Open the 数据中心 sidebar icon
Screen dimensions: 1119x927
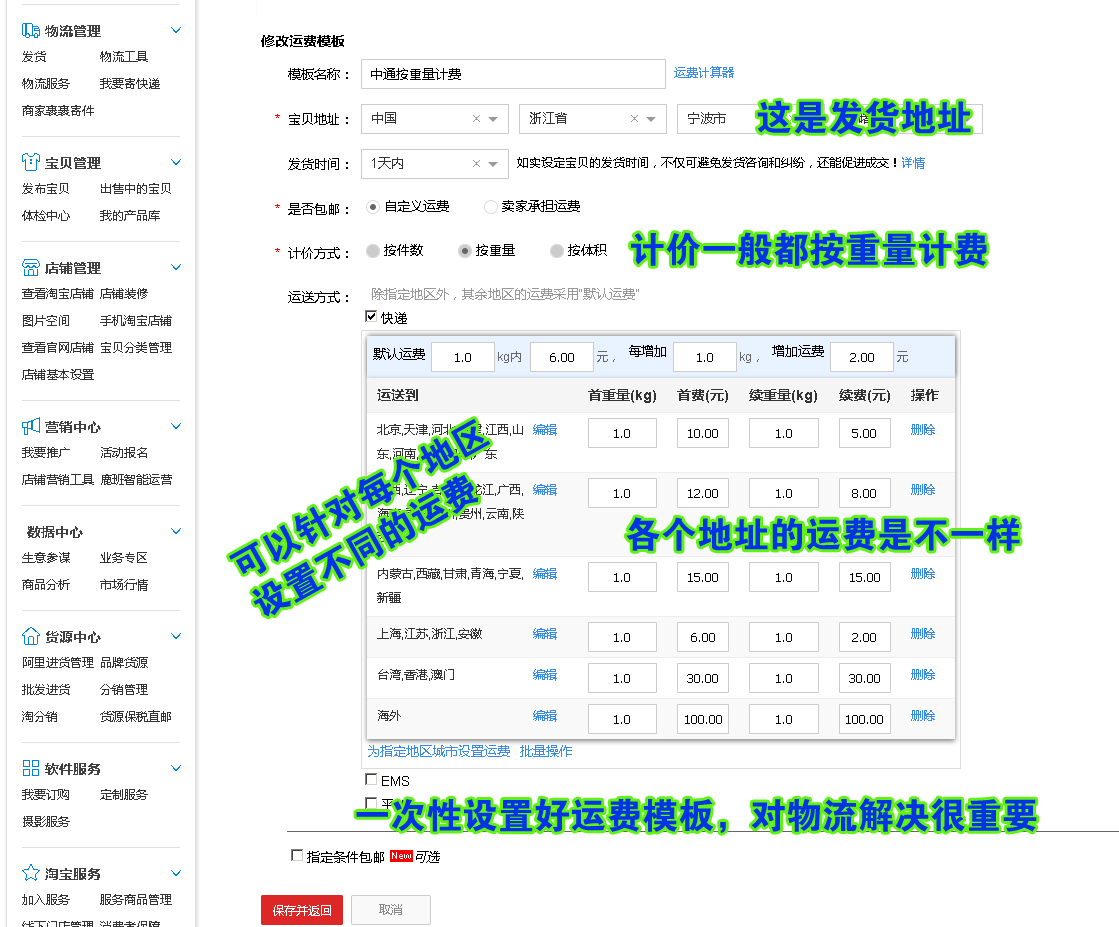[22, 531]
